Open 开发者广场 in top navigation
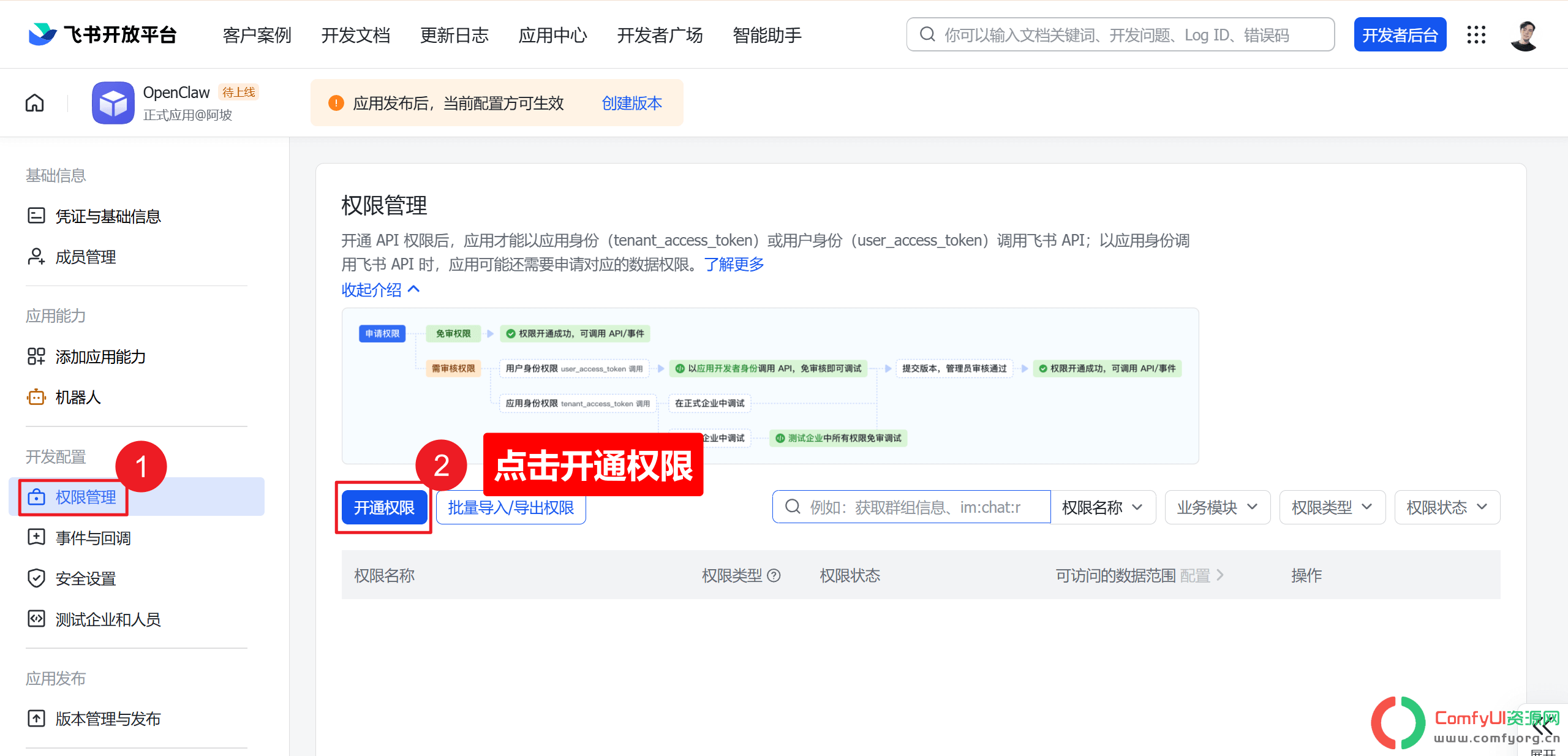 [660, 35]
